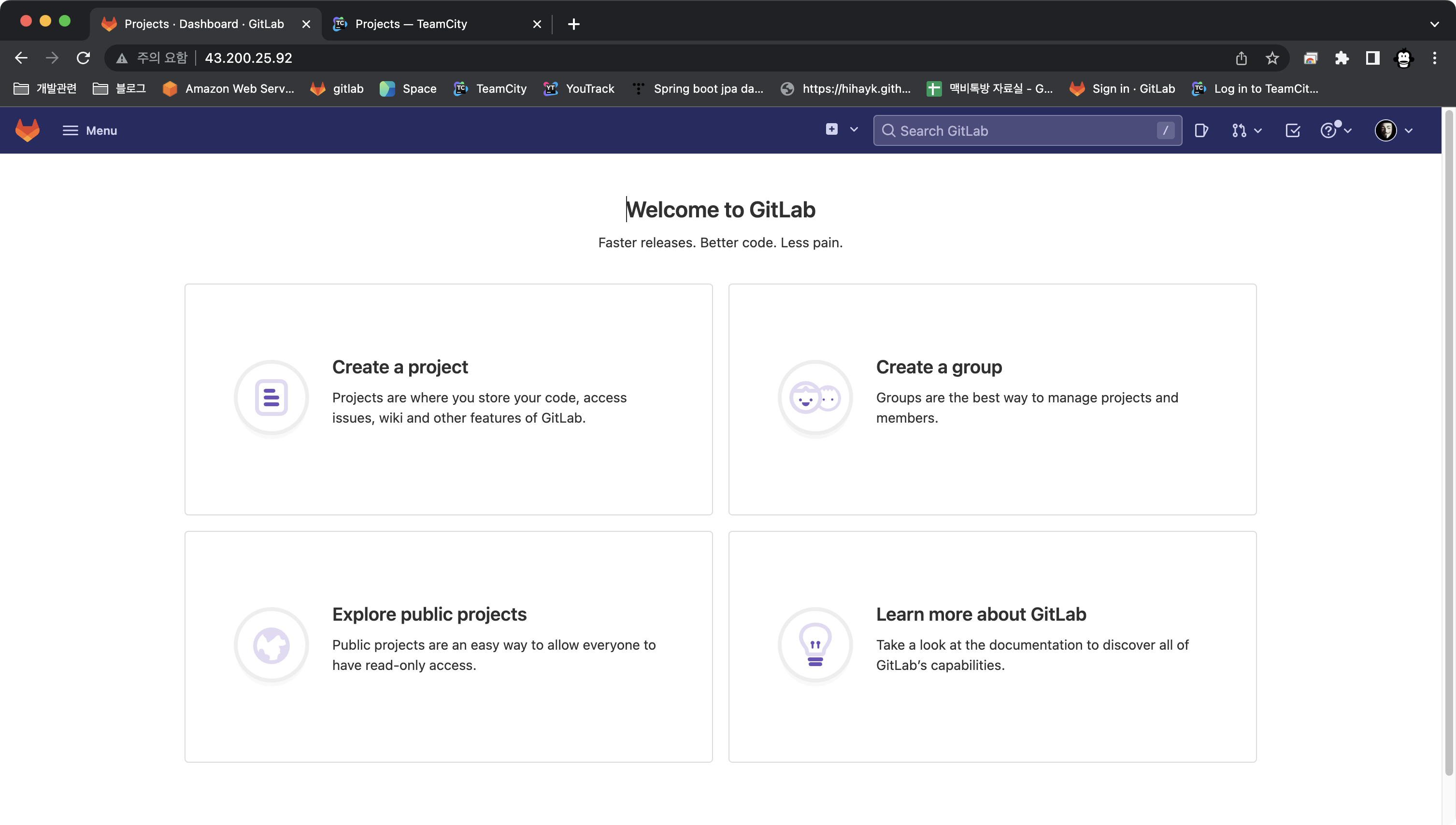Image resolution: width=1456 pixels, height=825 pixels.
Task: Click the Learn more lightbulb icon
Action: pos(815,645)
